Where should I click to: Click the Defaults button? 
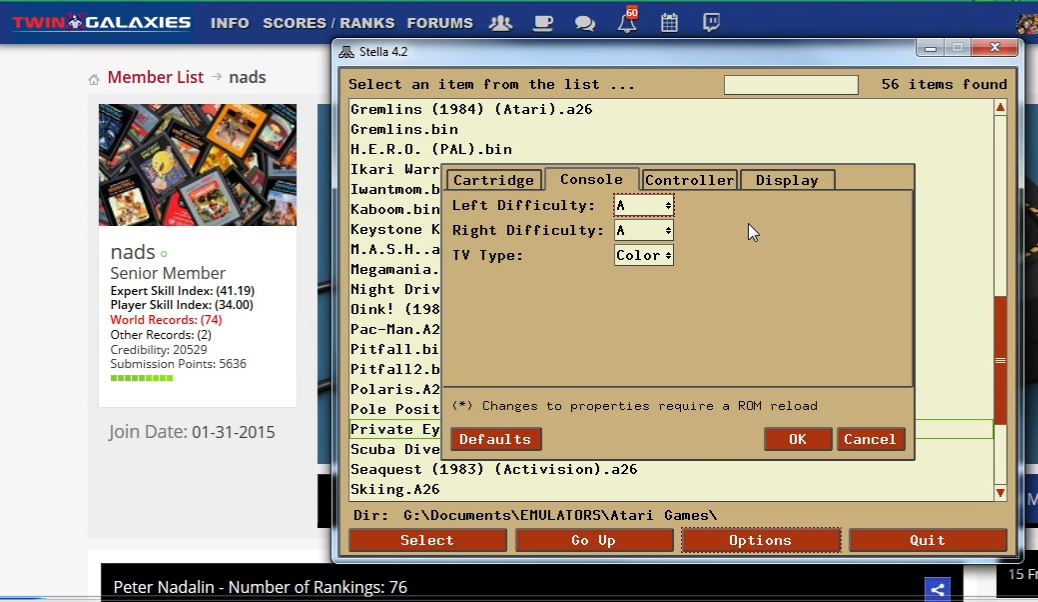click(495, 439)
